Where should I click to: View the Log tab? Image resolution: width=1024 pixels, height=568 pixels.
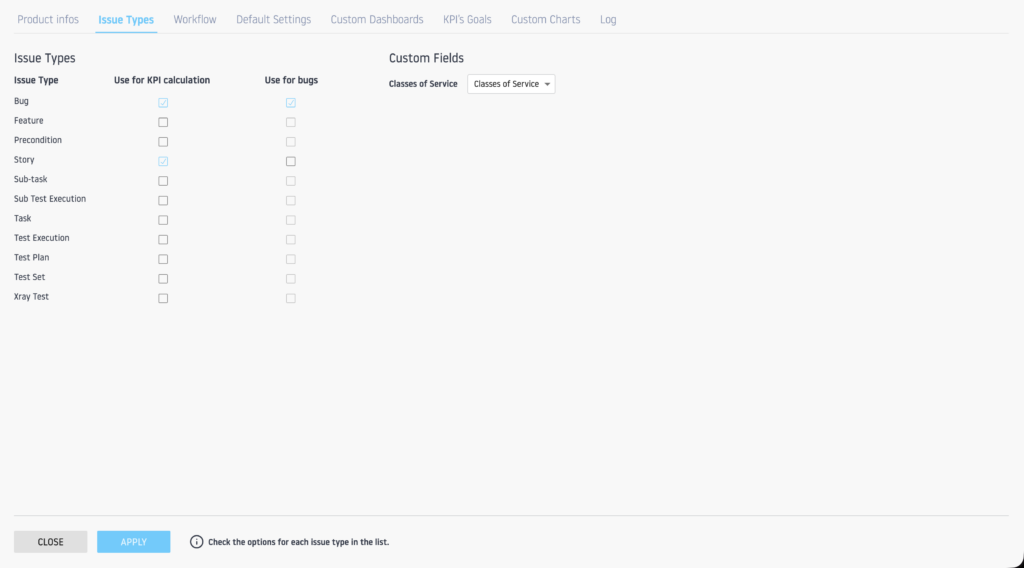[x=608, y=20]
